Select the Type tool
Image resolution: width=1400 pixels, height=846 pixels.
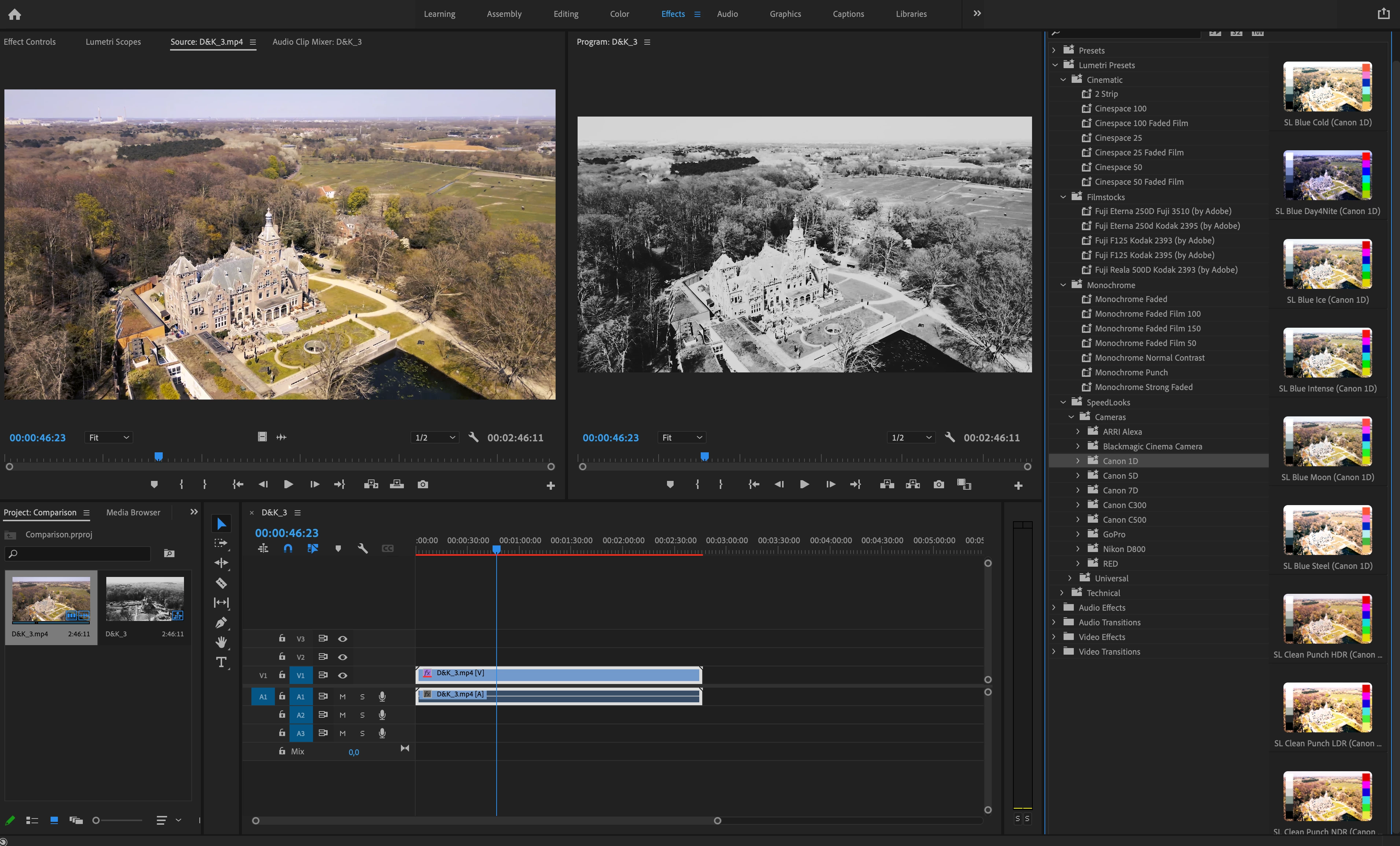point(221,662)
